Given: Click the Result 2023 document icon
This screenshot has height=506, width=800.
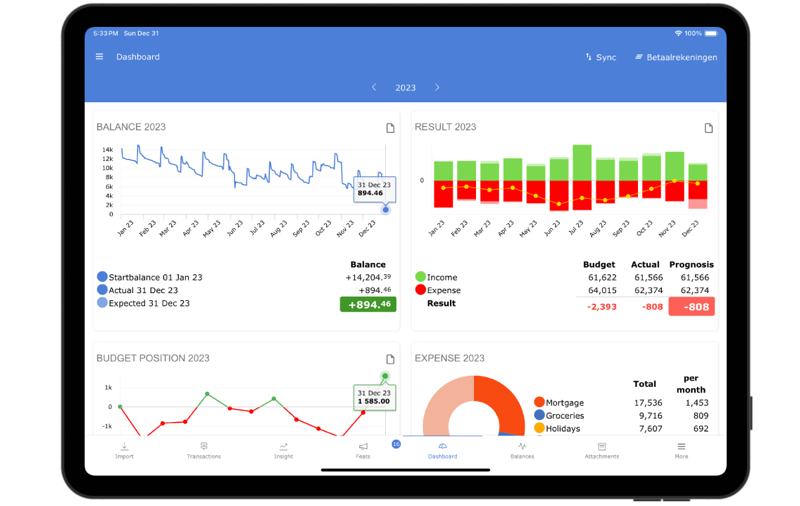Looking at the screenshot, I should coord(708,128).
